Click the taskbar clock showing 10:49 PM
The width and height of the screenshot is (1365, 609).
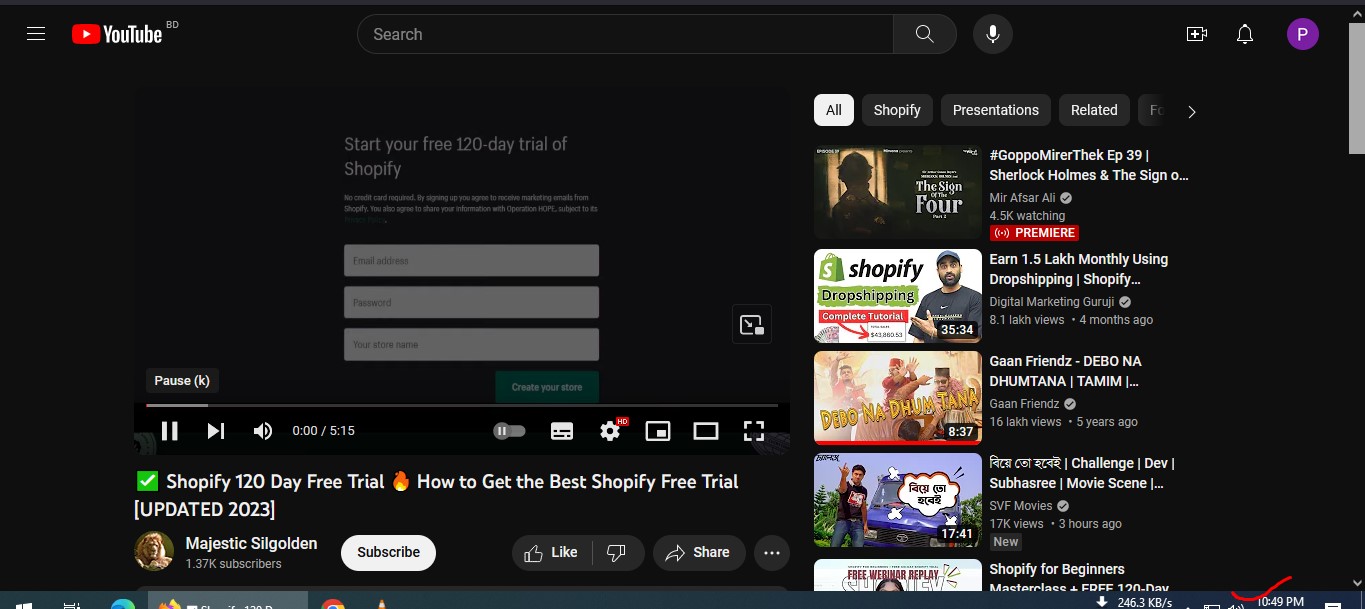pyautogui.click(x=1280, y=602)
